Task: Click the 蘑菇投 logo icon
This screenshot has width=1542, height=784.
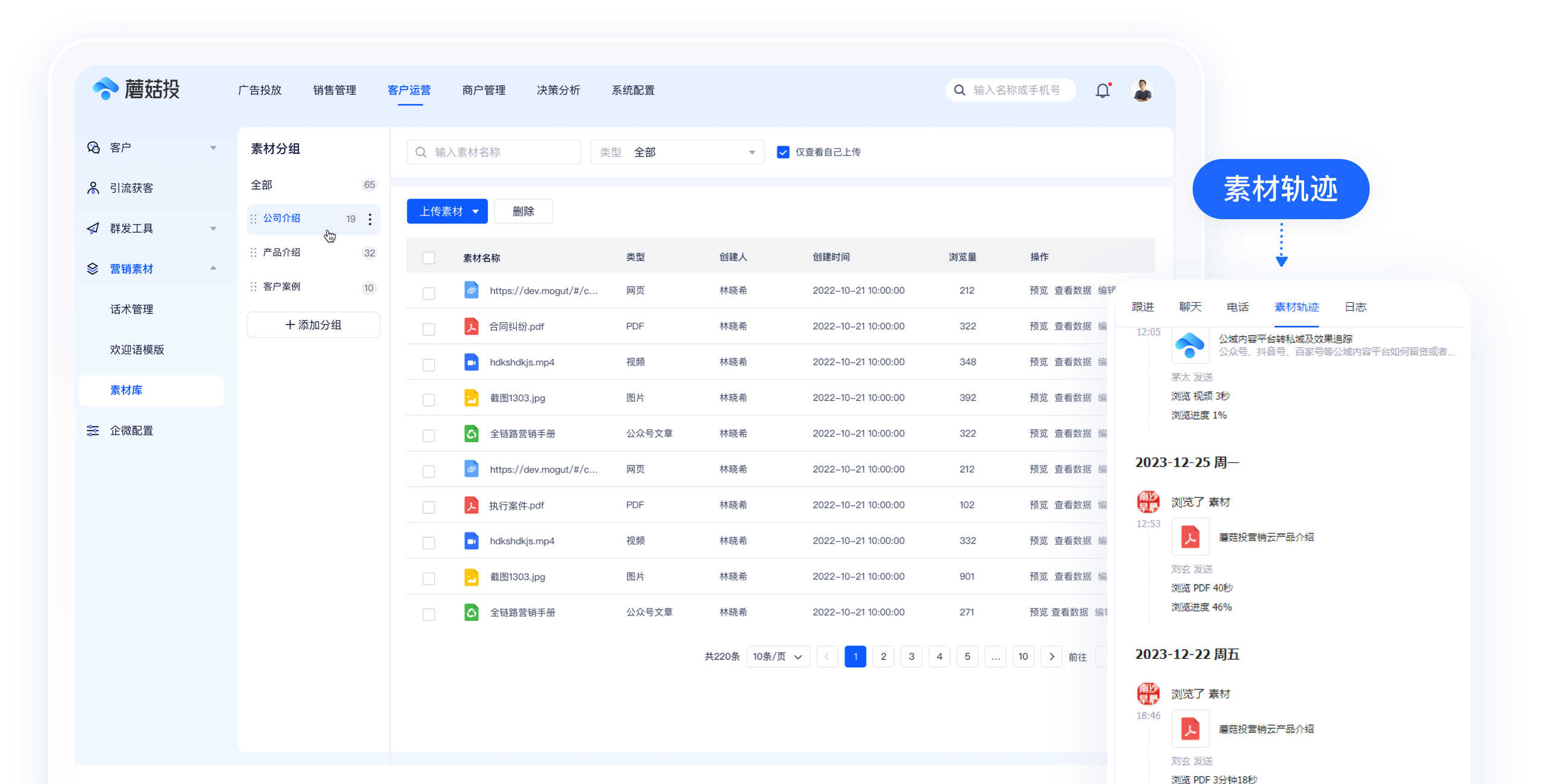Action: pos(105,89)
